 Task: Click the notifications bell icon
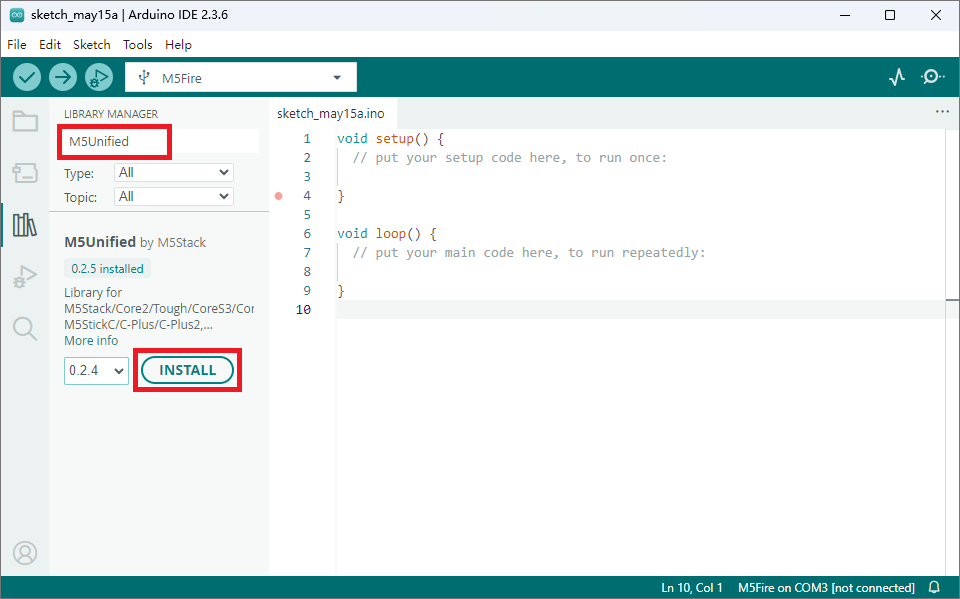coord(934,587)
